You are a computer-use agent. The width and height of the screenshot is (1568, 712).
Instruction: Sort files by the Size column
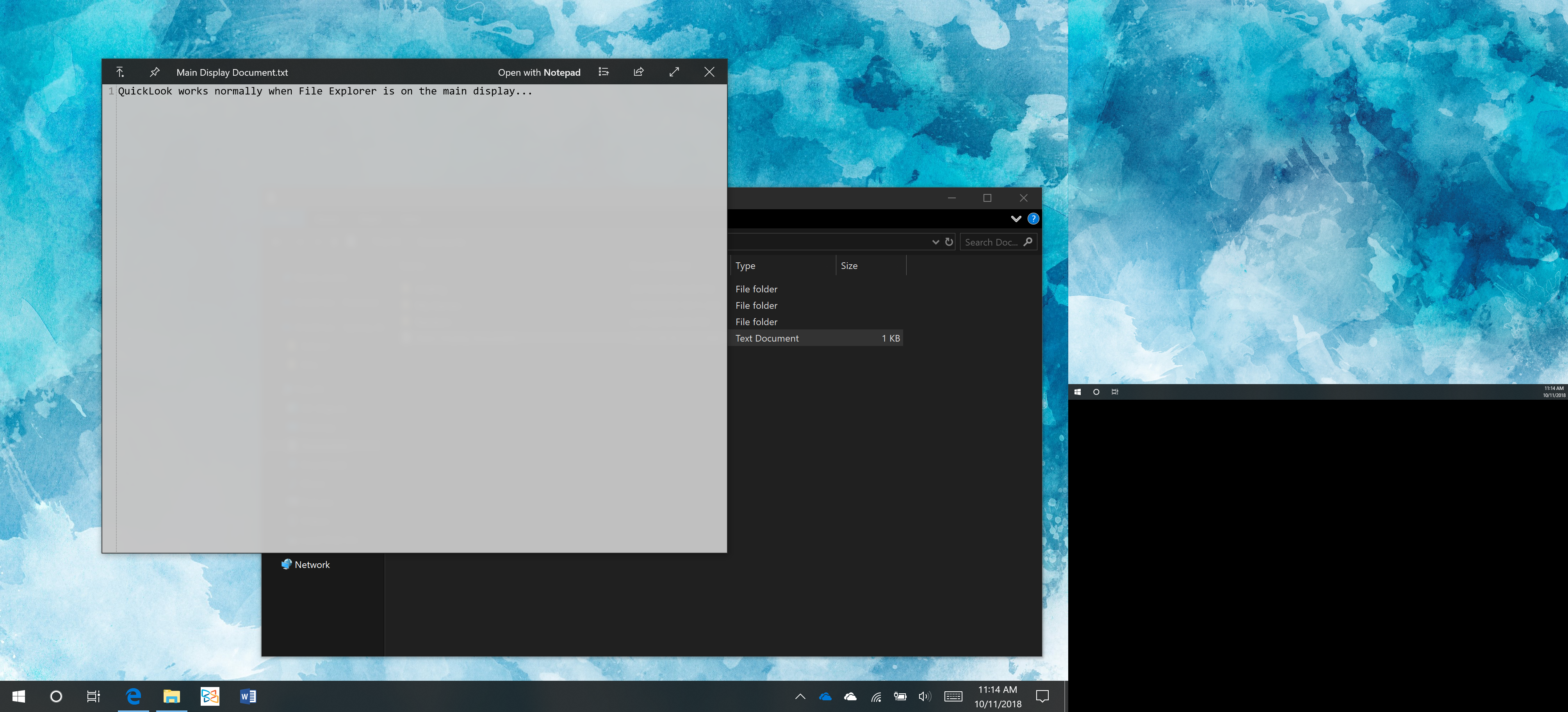[871, 266]
